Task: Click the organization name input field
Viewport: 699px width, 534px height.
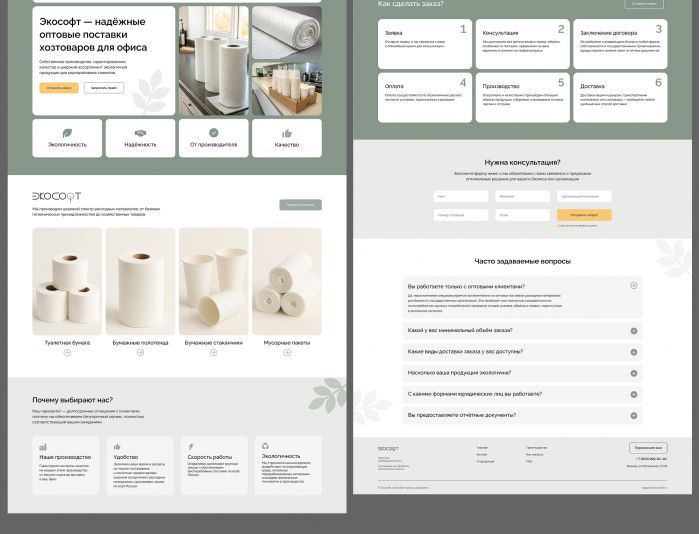Action: 584,196
